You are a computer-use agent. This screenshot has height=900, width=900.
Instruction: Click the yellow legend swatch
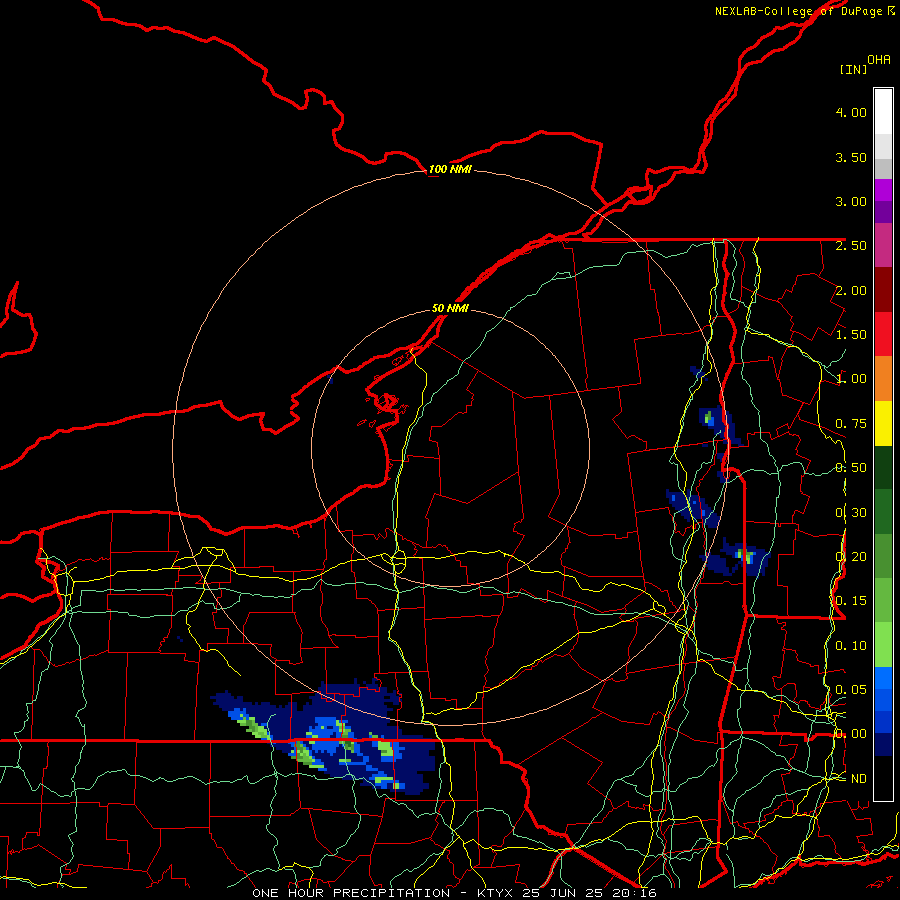tap(883, 423)
